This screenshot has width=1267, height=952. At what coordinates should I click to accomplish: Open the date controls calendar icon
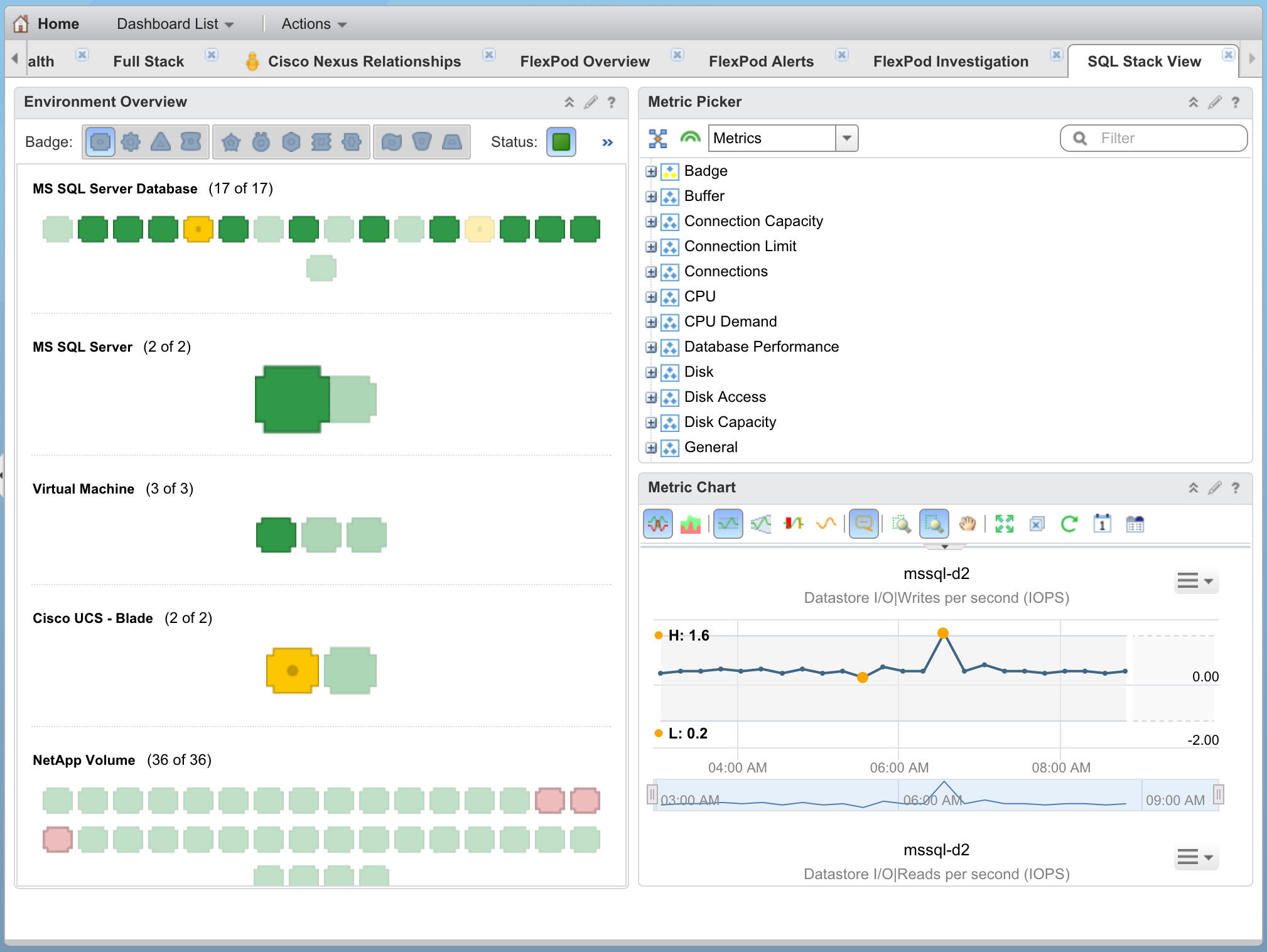coord(1103,524)
